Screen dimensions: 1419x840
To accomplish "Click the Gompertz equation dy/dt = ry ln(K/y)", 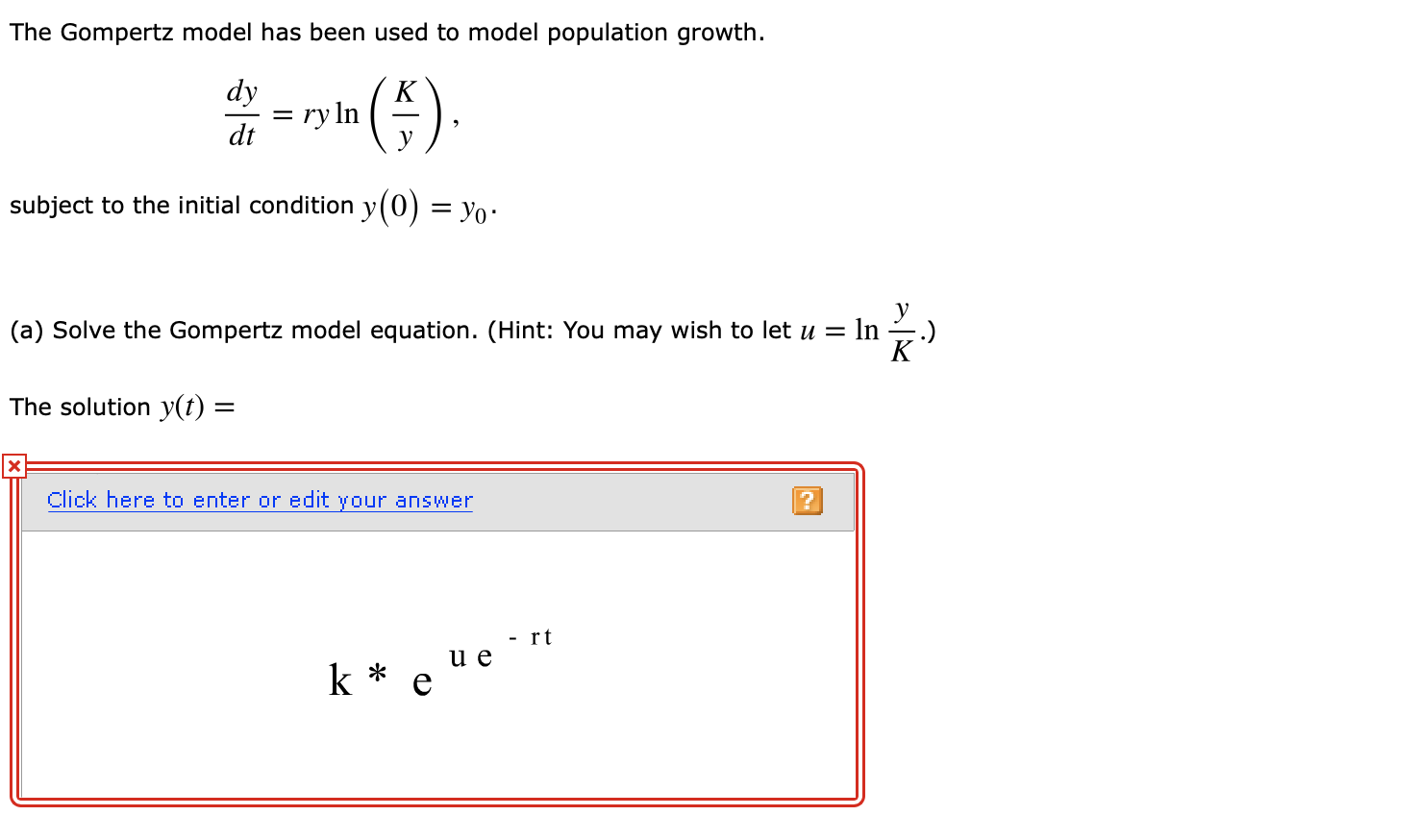I will [x=336, y=113].
